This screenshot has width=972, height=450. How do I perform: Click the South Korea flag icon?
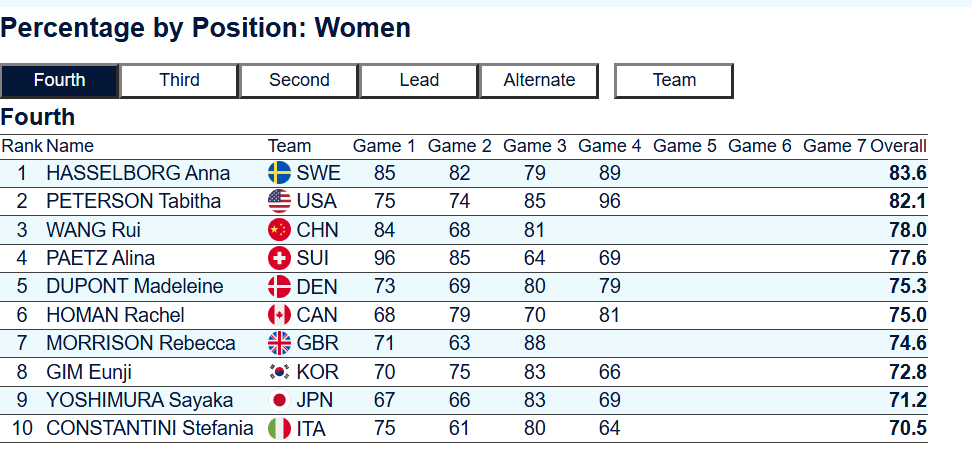pyautogui.click(x=279, y=372)
